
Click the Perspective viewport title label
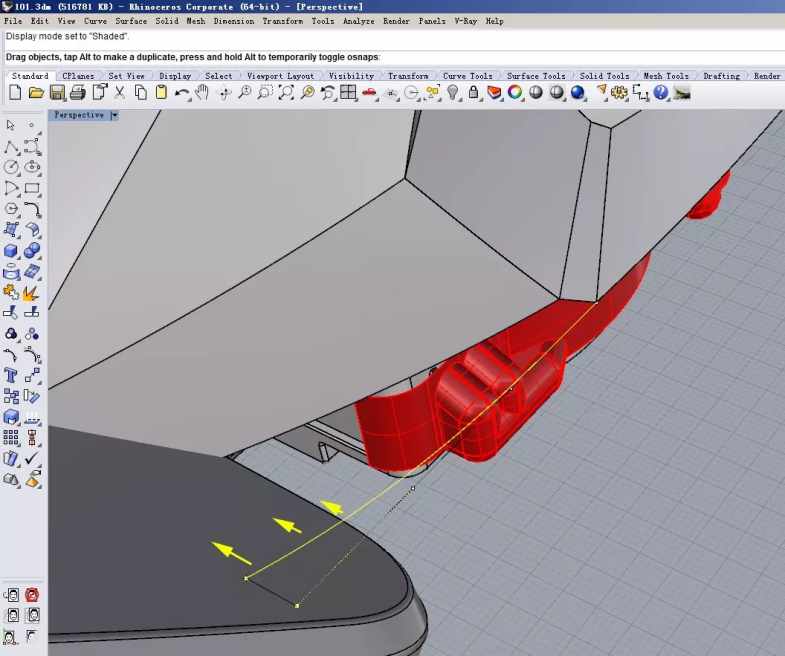point(79,115)
